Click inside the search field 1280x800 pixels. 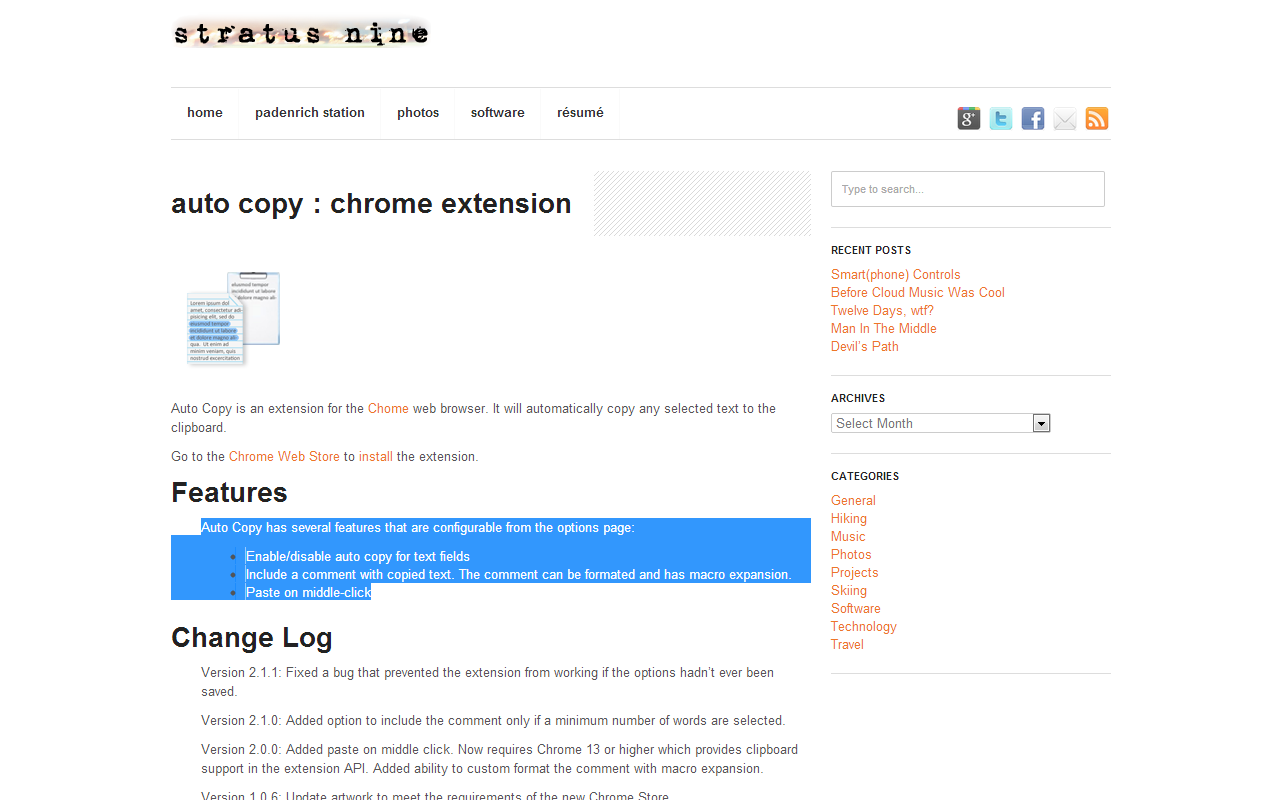[967, 189]
